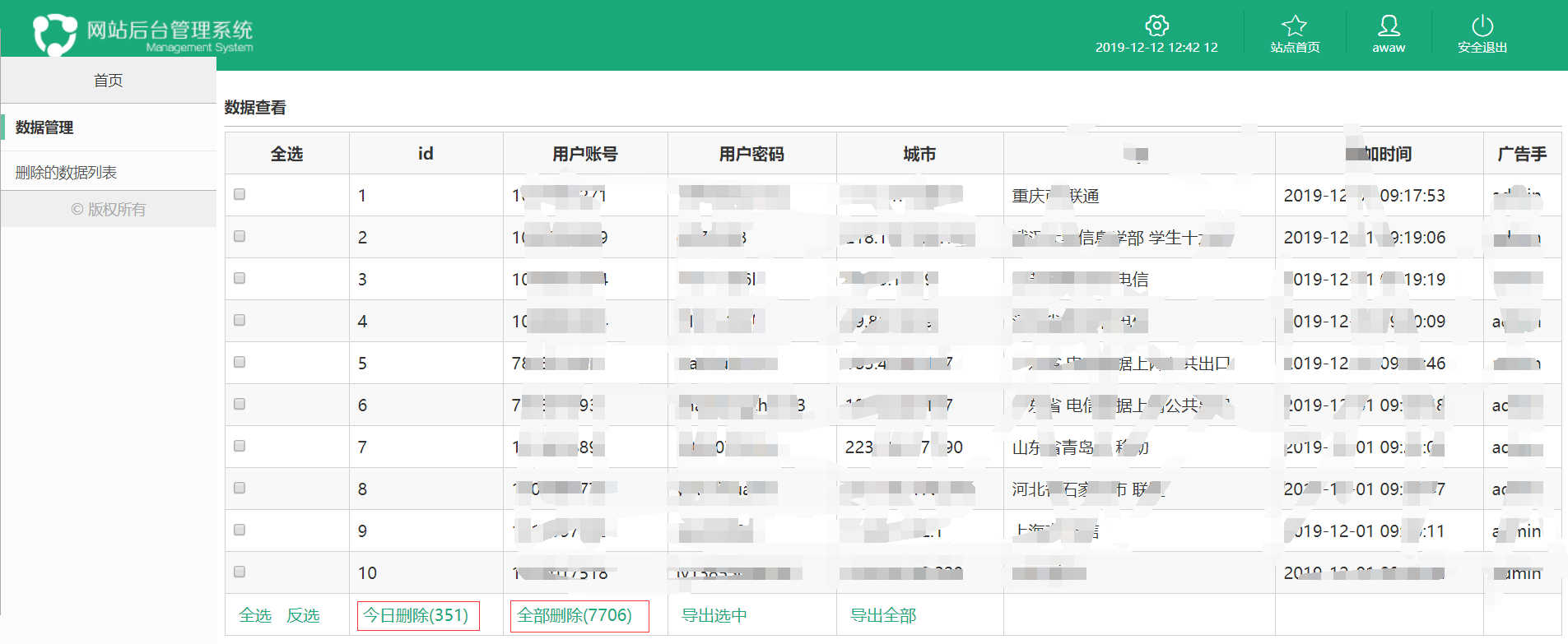Click the 广告手 column header

click(1522, 154)
